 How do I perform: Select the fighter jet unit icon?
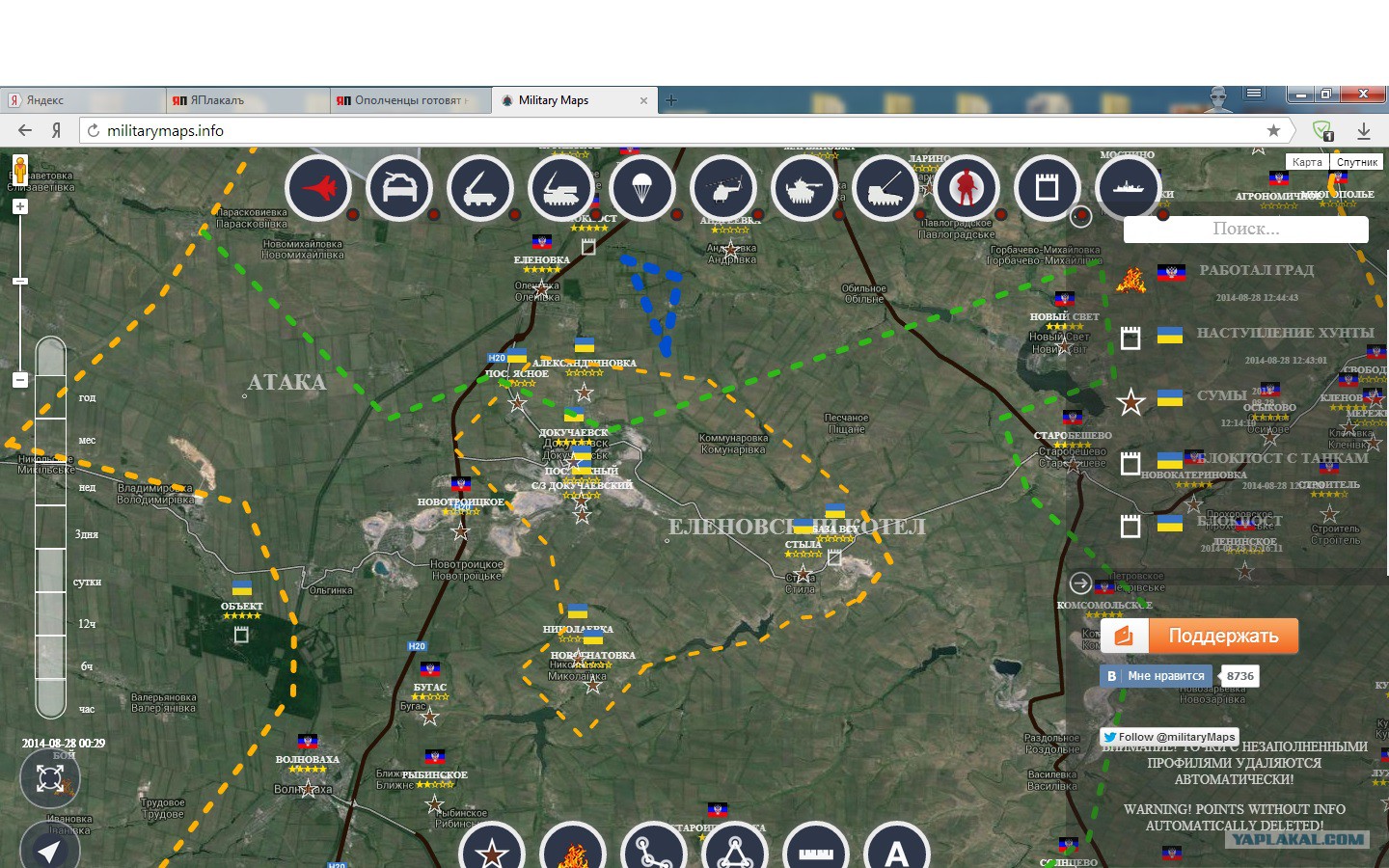(x=318, y=188)
